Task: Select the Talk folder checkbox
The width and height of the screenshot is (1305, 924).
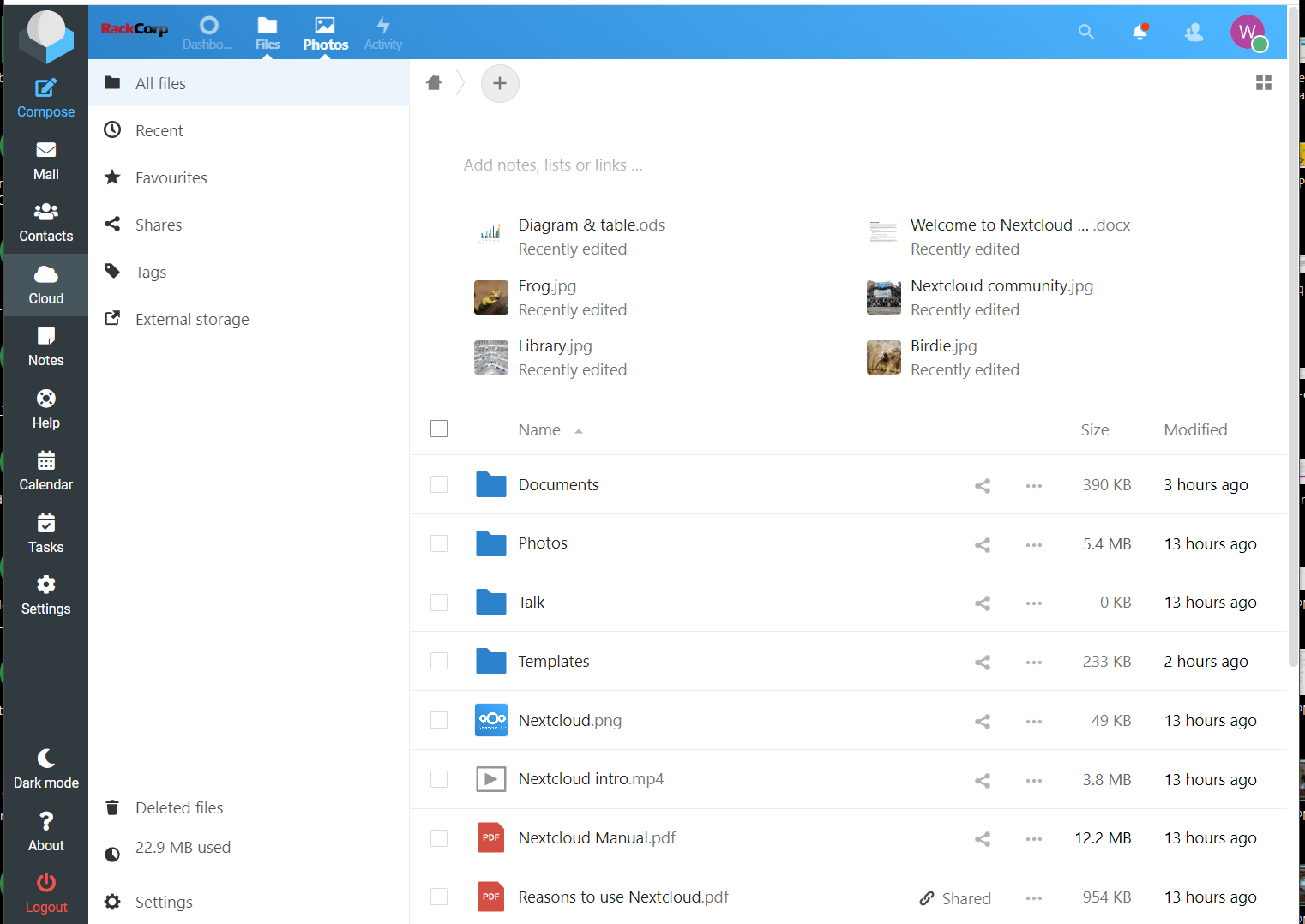Action: click(439, 603)
